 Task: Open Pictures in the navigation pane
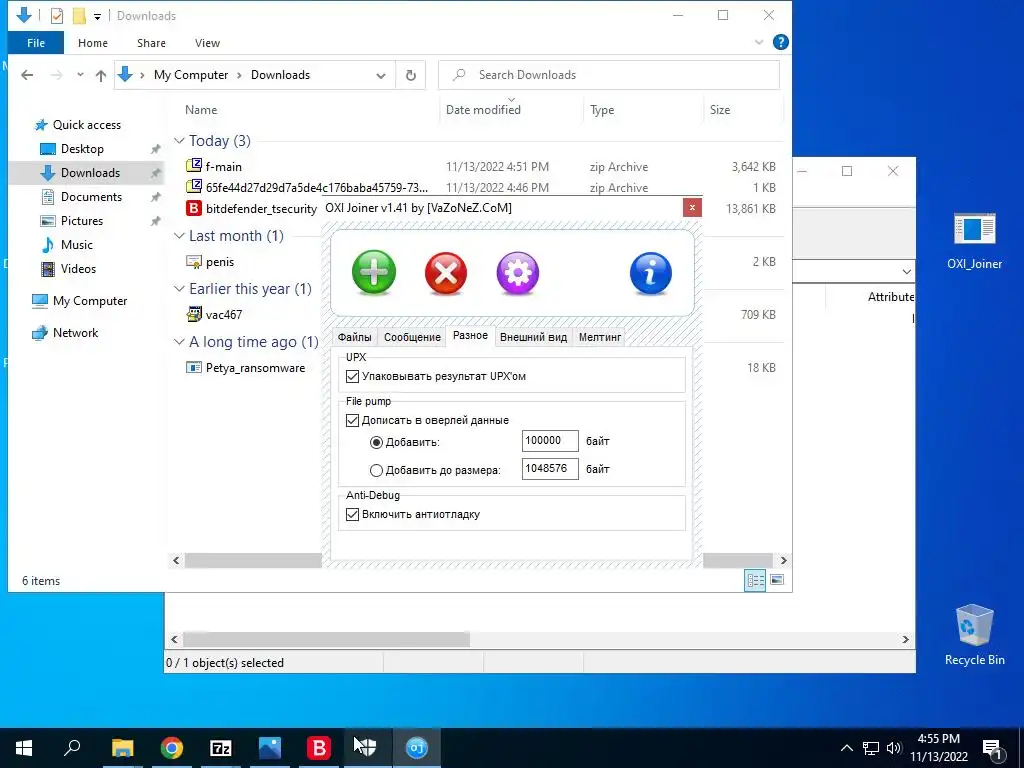pyautogui.click(x=82, y=221)
